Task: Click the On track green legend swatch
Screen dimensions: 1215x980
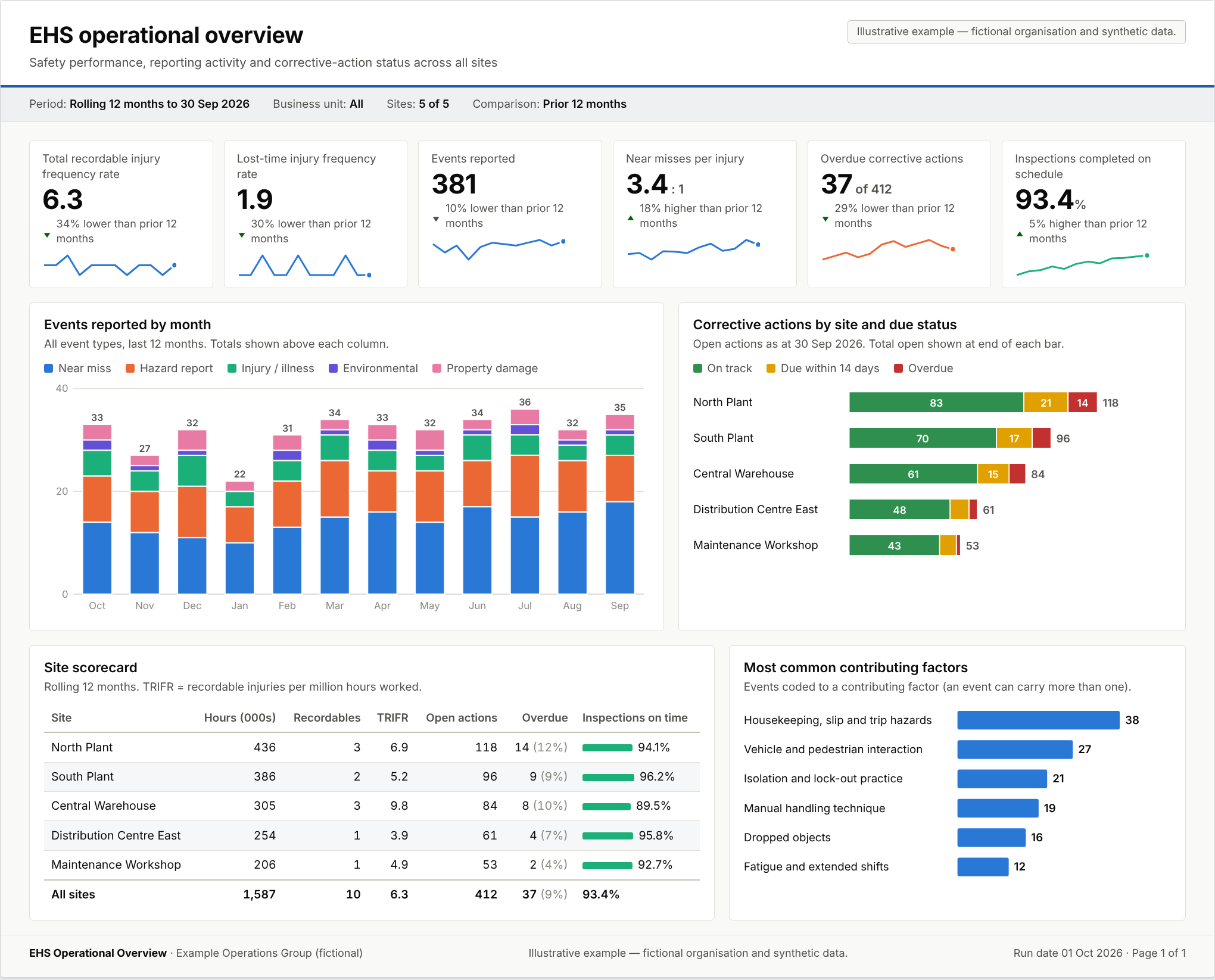Action: (x=697, y=369)
